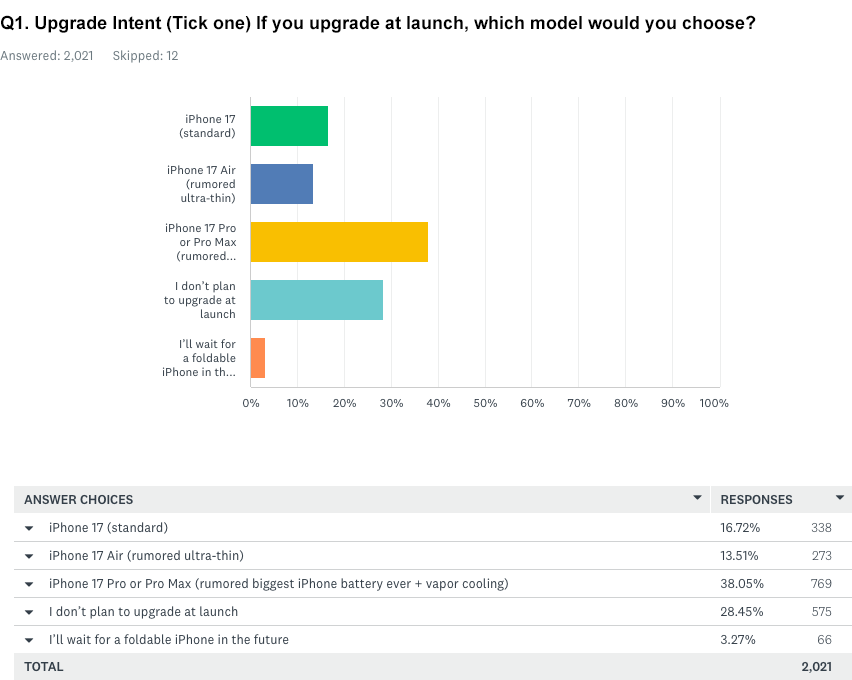Open the Responses column sort dropdown
Viewport: 852px width, 680px height.
[839, 498]
